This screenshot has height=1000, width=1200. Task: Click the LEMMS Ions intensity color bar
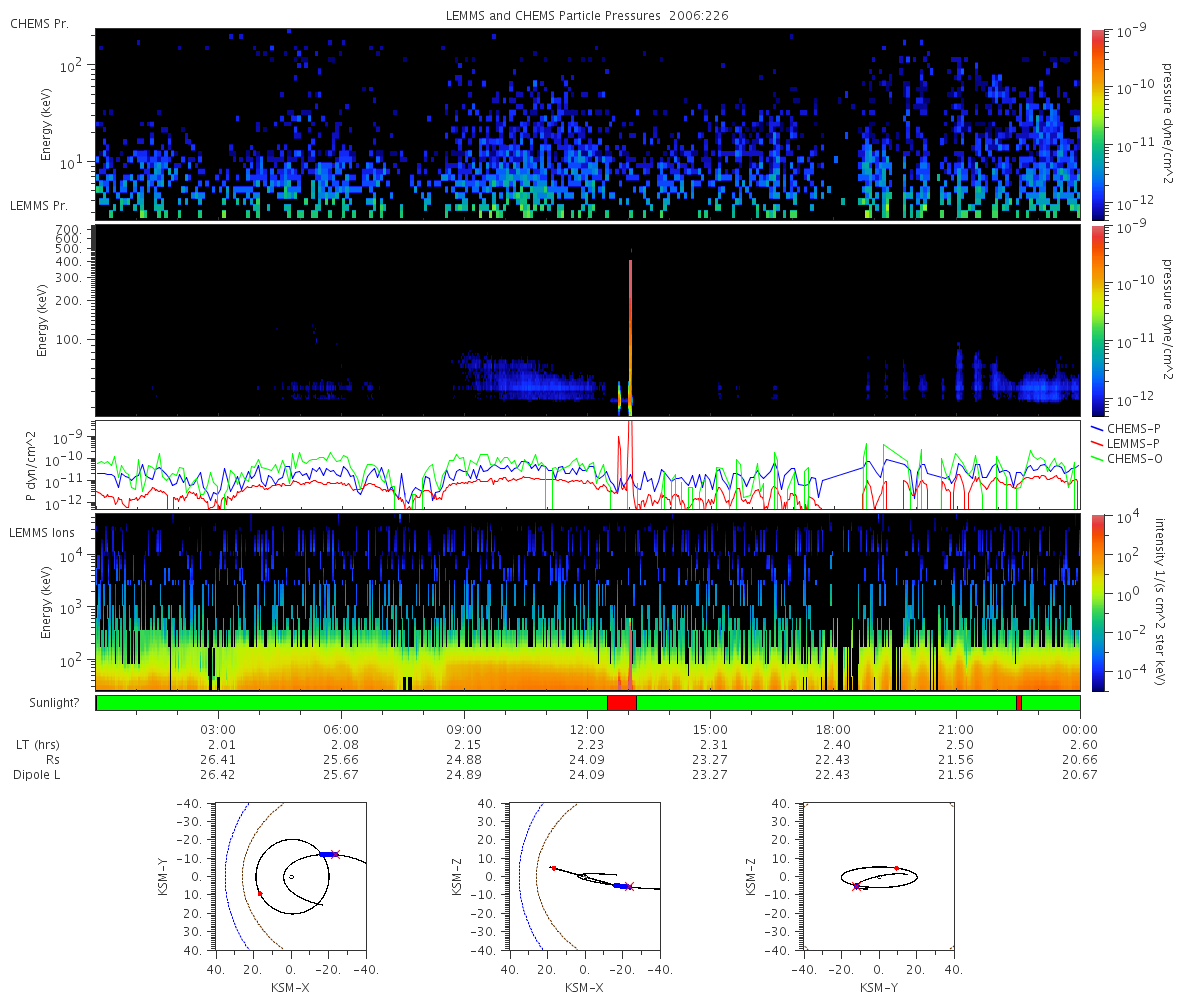(1099, 602)
